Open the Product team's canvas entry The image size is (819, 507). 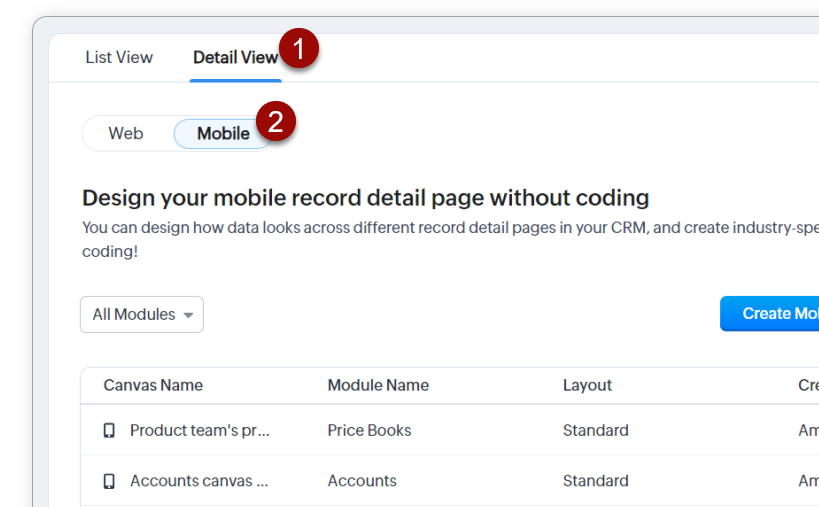[x=200, y=431]
